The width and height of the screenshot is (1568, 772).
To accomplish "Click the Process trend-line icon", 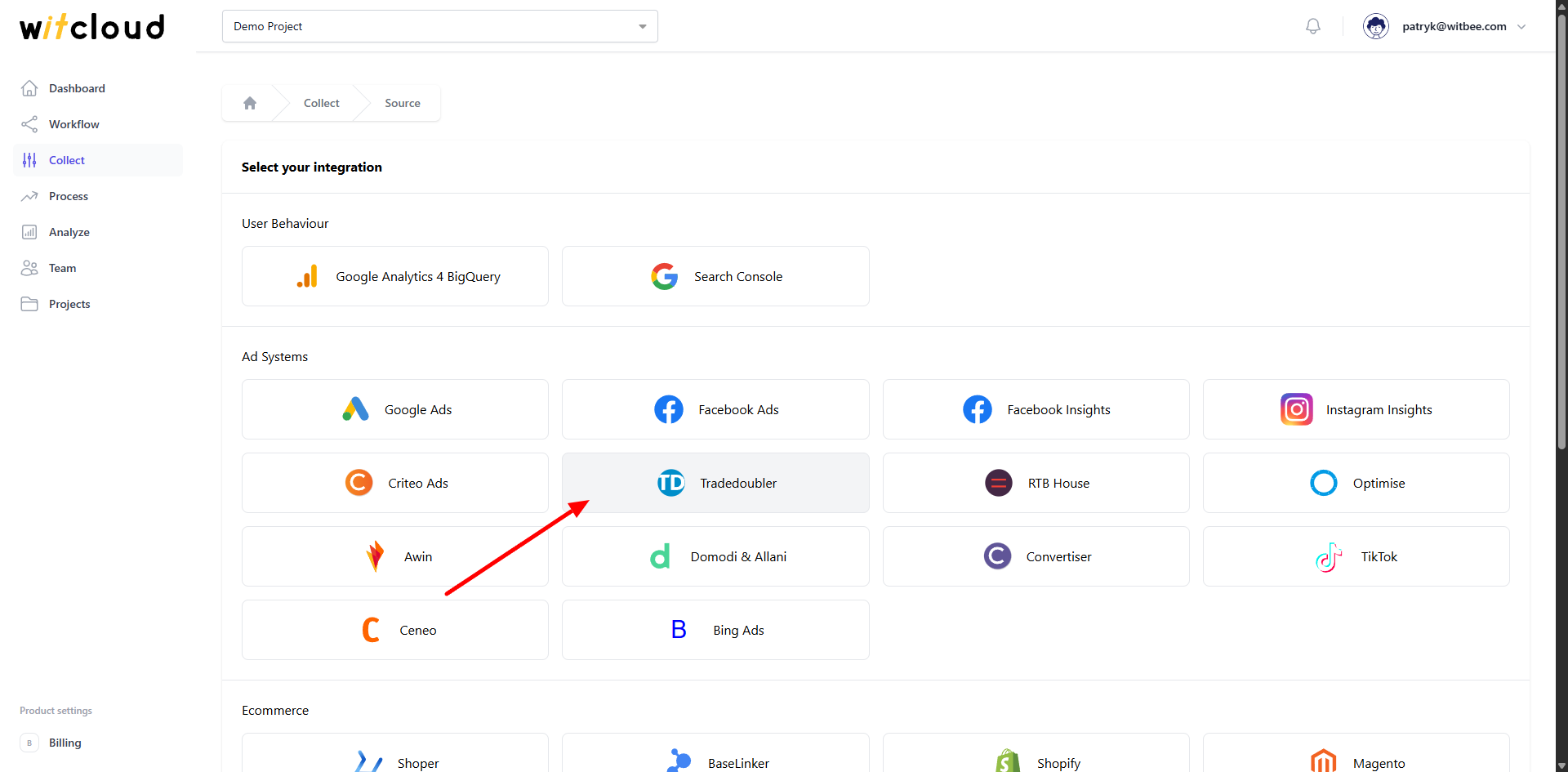I will (29, 196).
